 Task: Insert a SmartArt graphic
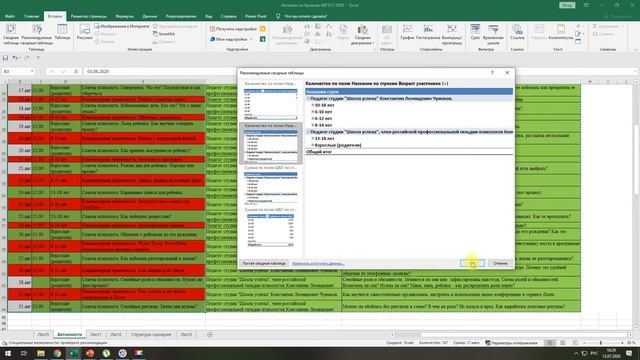[x=163, y=34]
